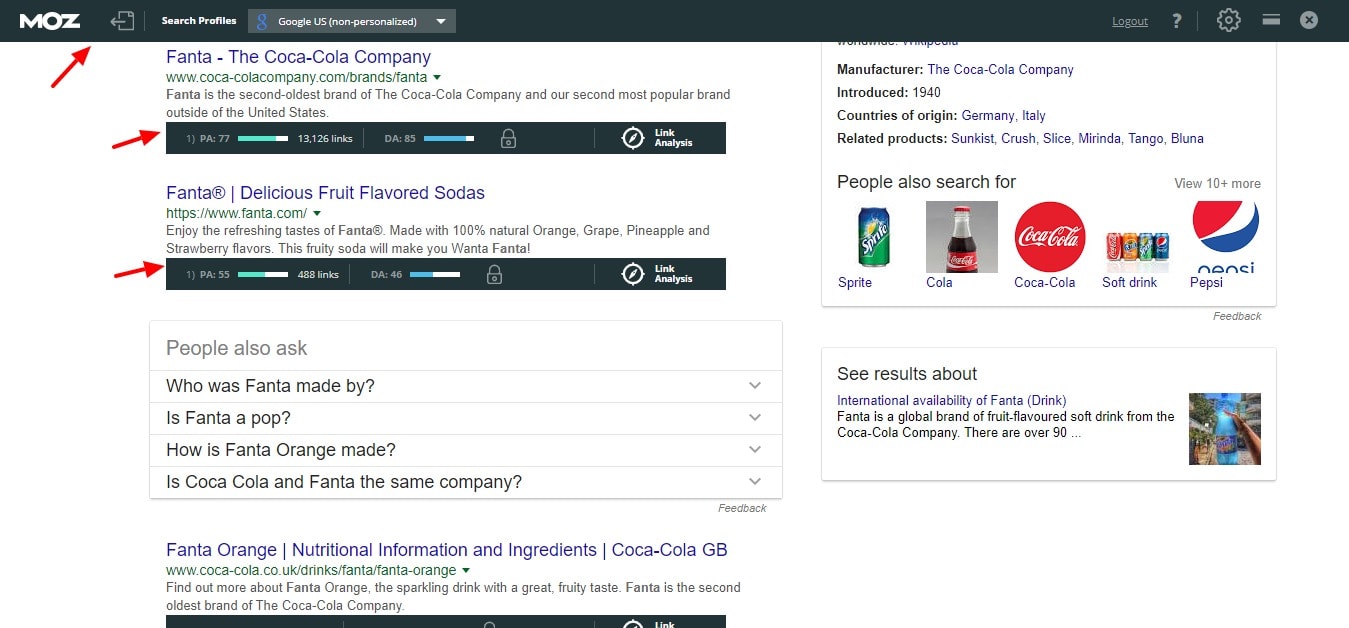Click Link Analysis for the fanta.com result
The height and width of the screenshot is (628, 1349).
point(658,274)
